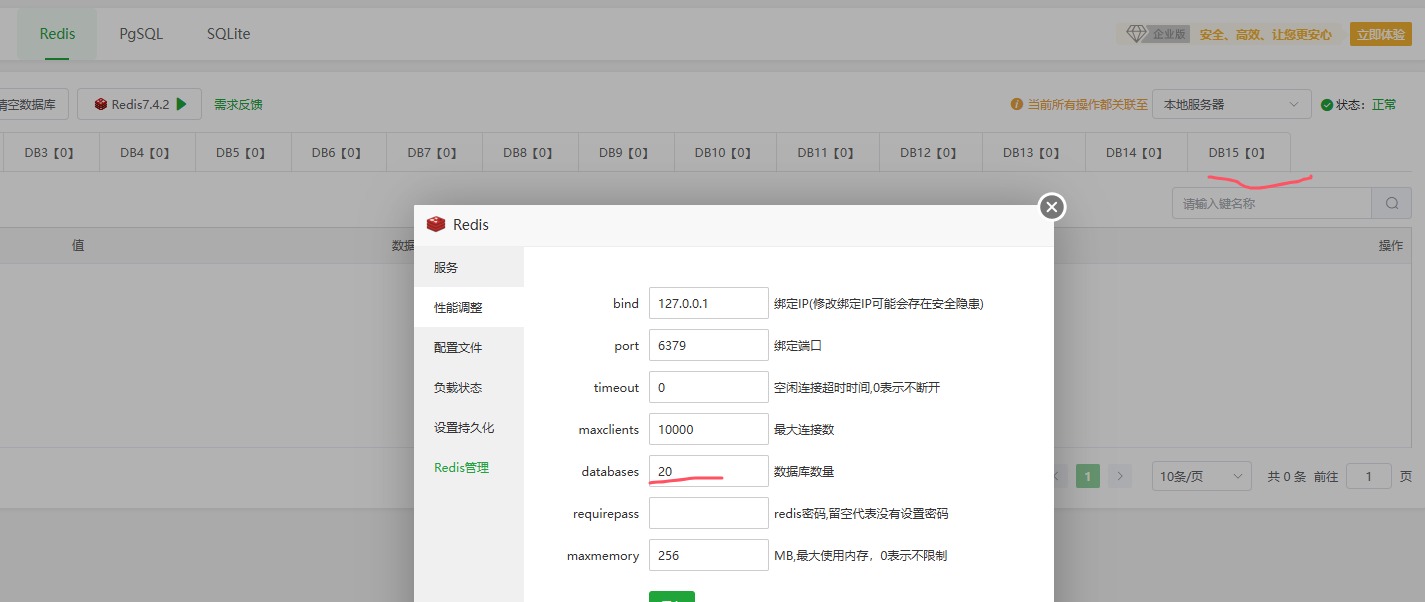Open the 配置文件 section

pyautogui.click(x=469, y=347)
